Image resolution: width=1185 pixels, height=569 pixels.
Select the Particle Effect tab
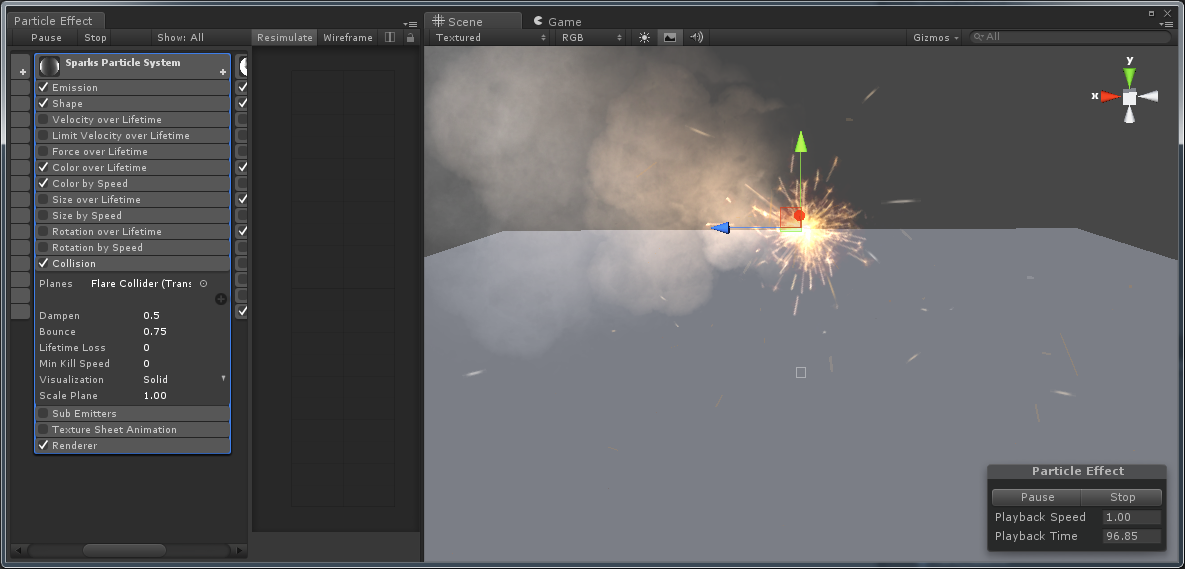click(x=54, y=20)
